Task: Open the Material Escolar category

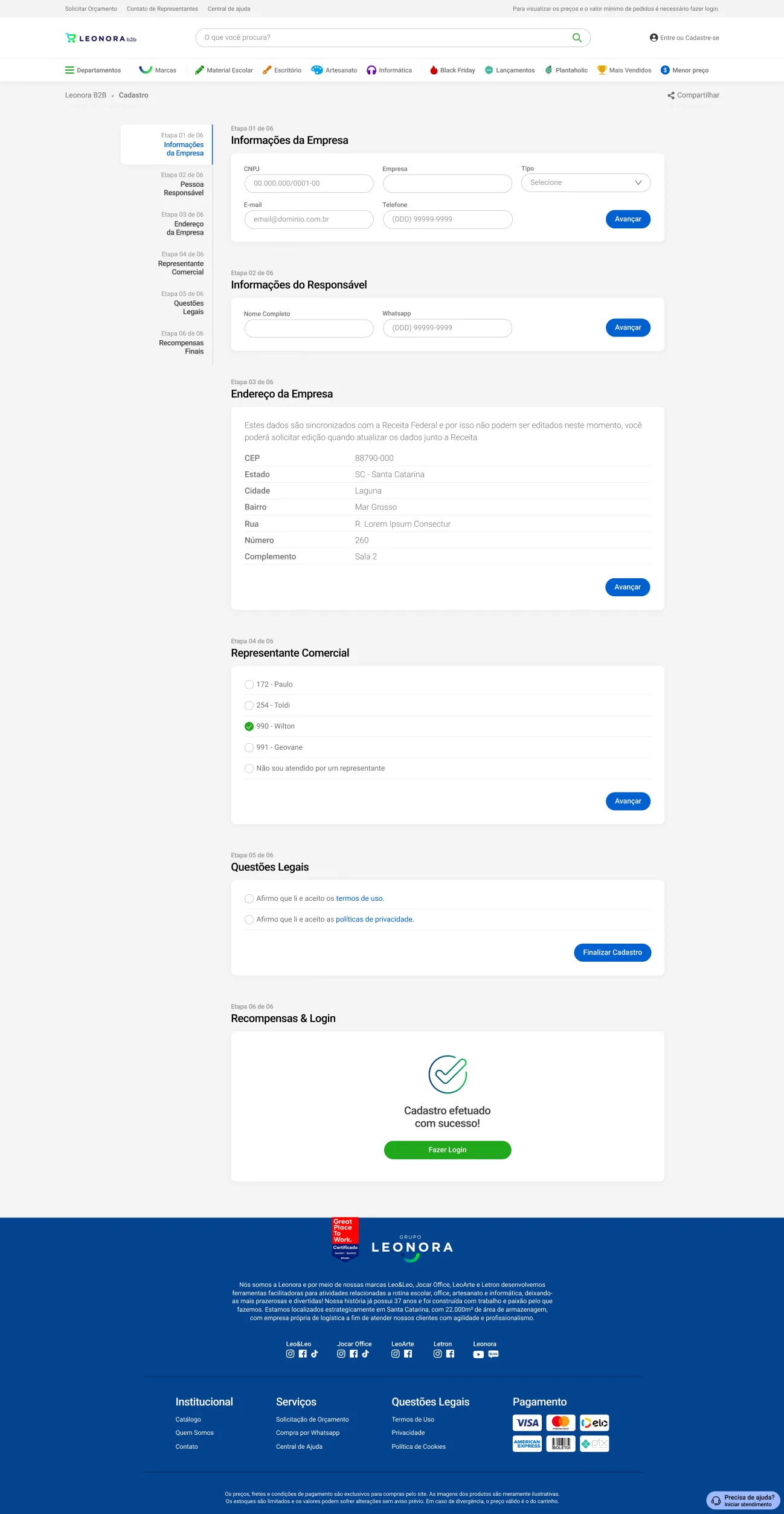Action: click(224, 70)
